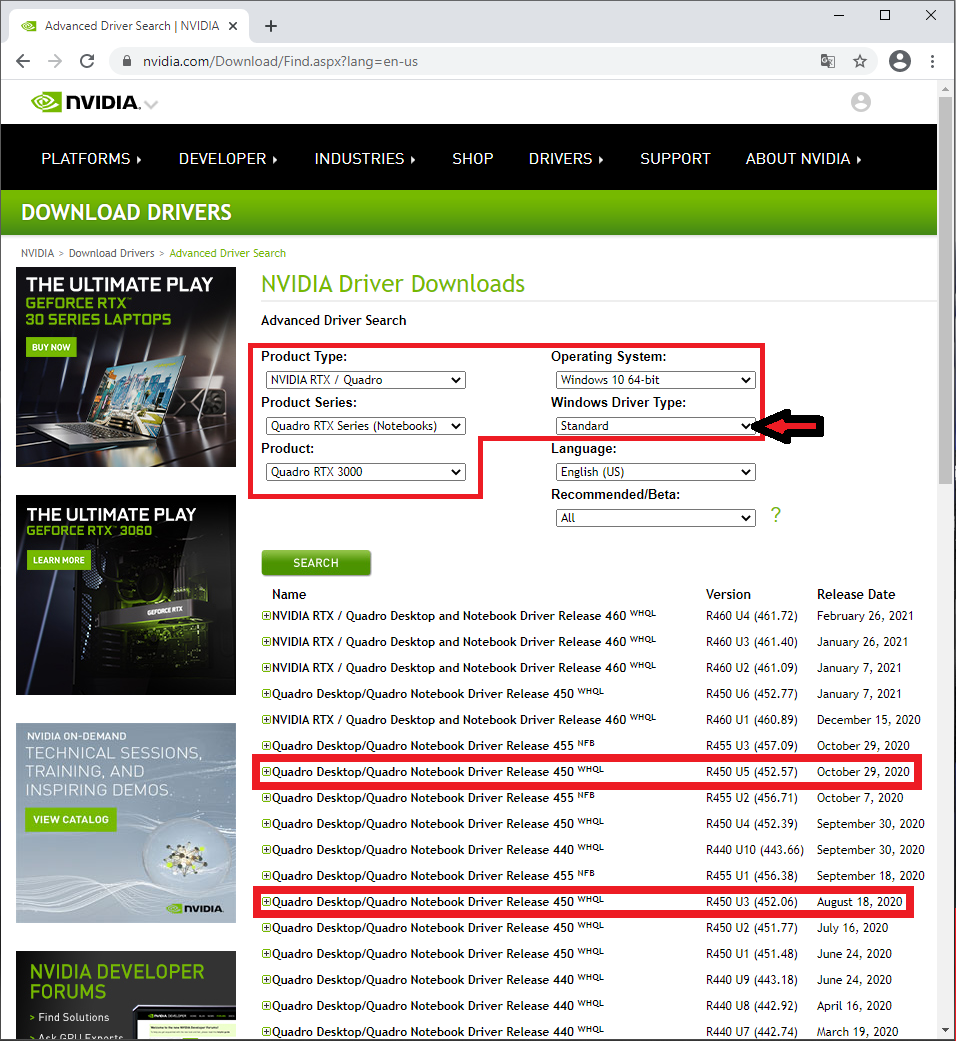Expand R450 U1 (451.48) driver row
Screen dimensions: 956x1041
coord(266,953)
